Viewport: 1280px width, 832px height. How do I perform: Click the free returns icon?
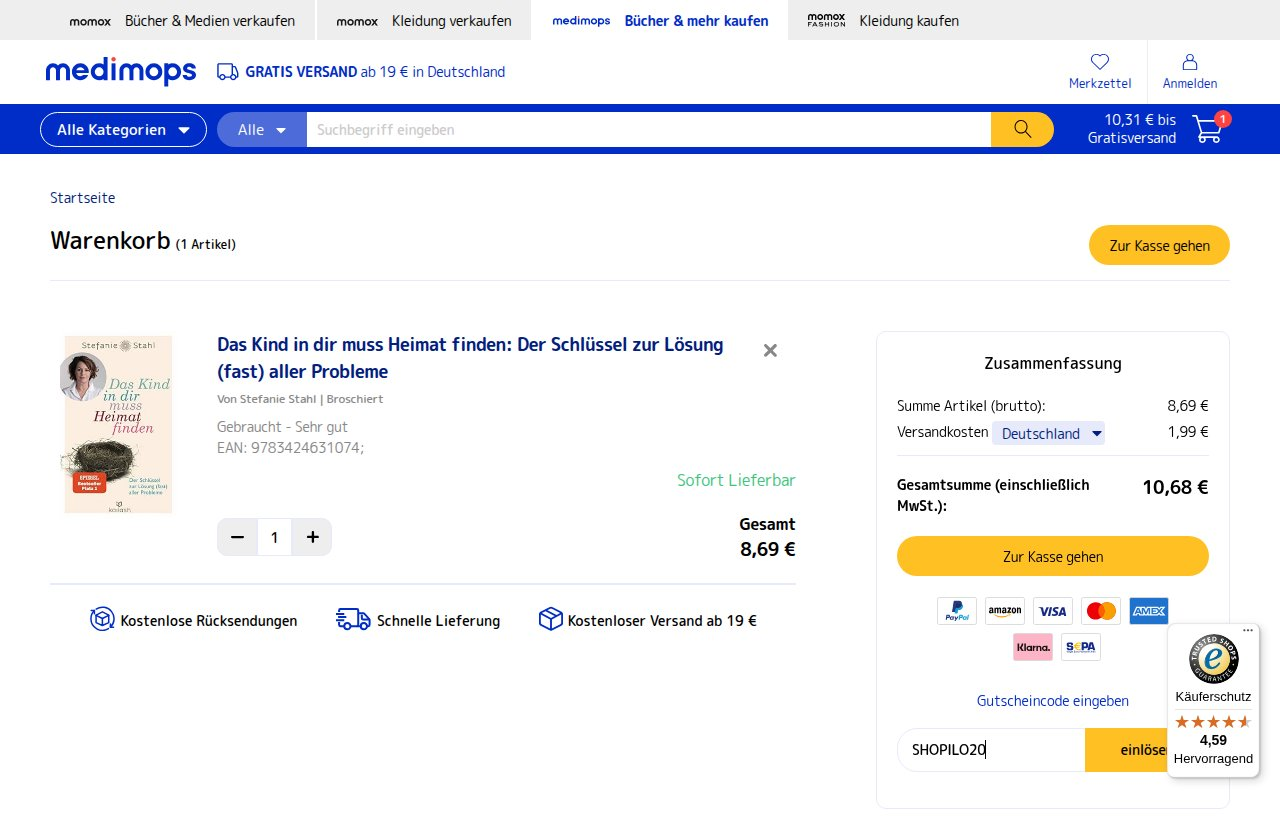coord(102,620)
